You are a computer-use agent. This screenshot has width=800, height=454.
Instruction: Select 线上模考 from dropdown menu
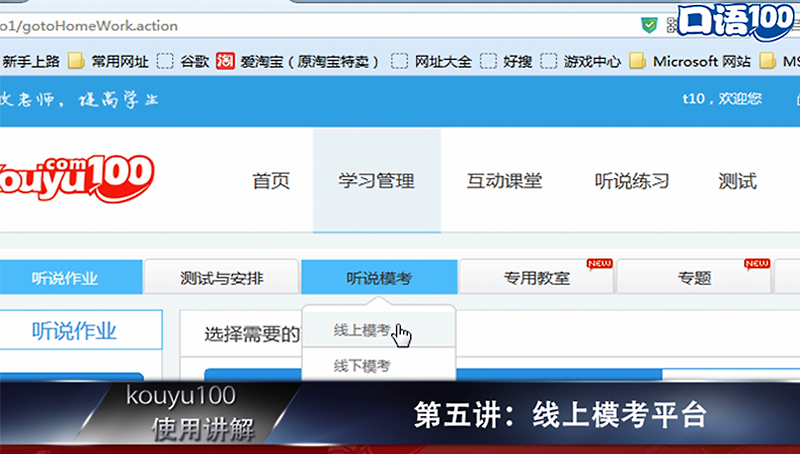(379, 330)
